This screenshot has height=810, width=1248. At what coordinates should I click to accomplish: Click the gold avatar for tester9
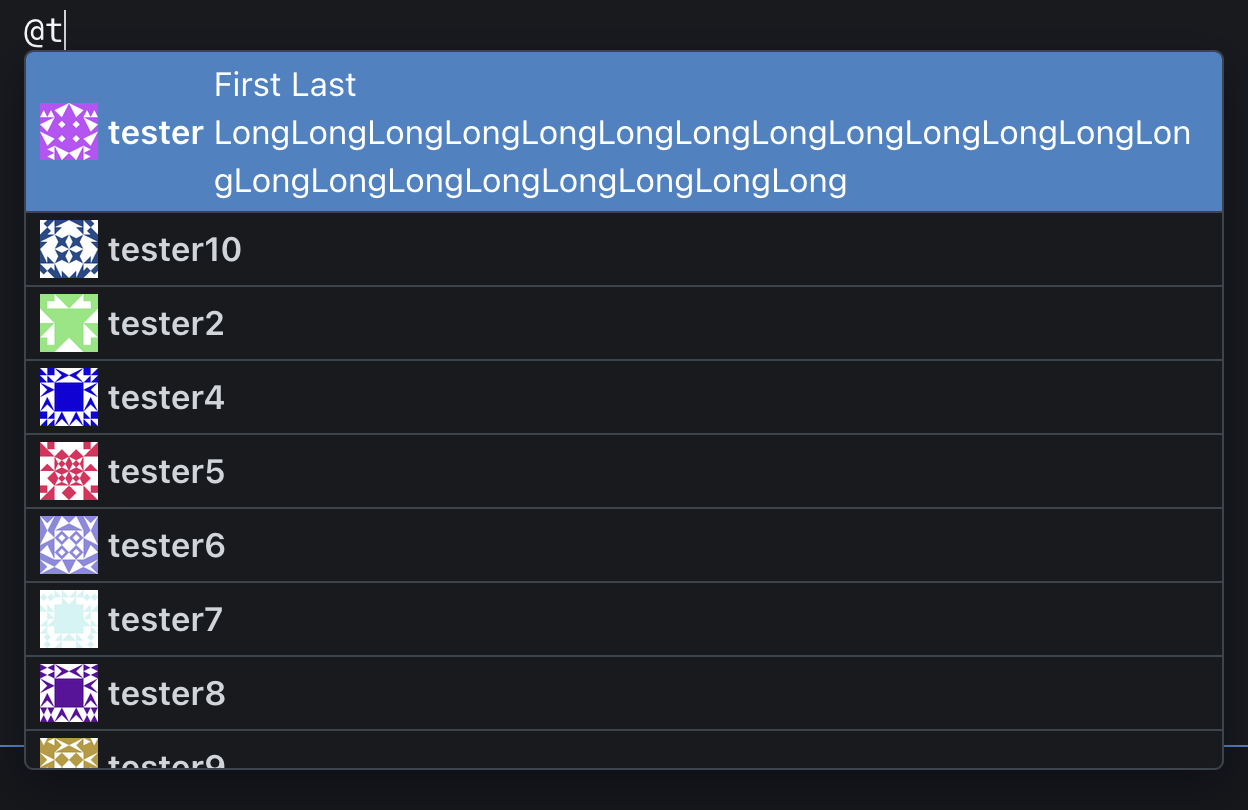point(69,753)
